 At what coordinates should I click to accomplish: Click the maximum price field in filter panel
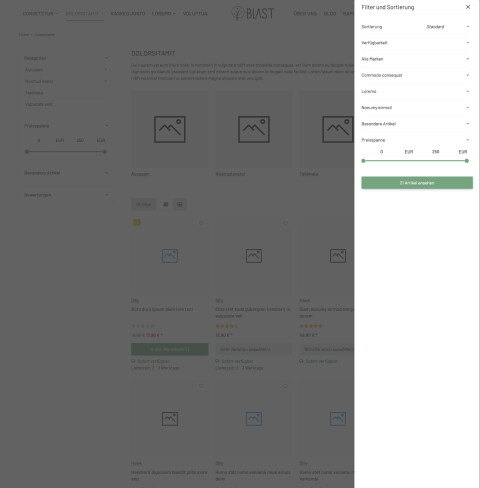435,152
